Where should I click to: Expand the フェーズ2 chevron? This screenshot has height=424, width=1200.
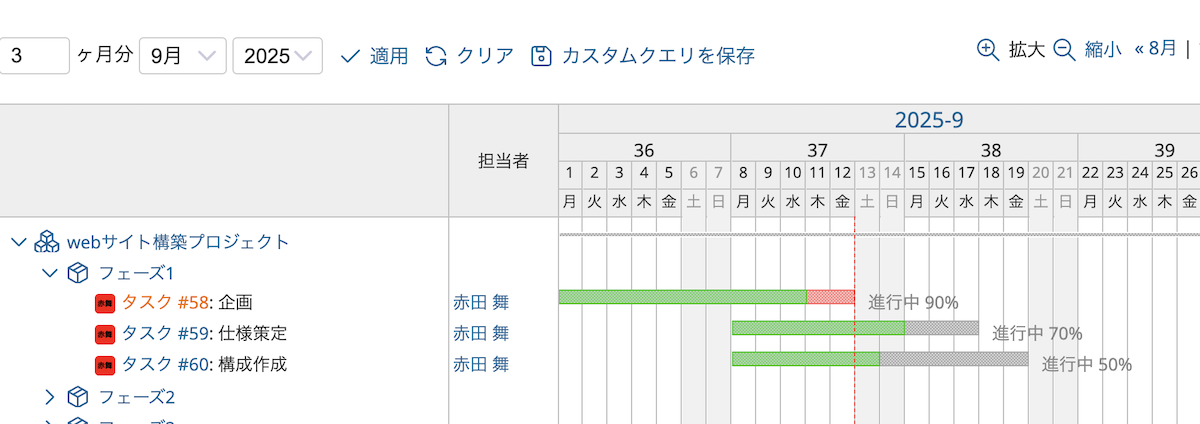pyautogui.click(x=50, y=397)
